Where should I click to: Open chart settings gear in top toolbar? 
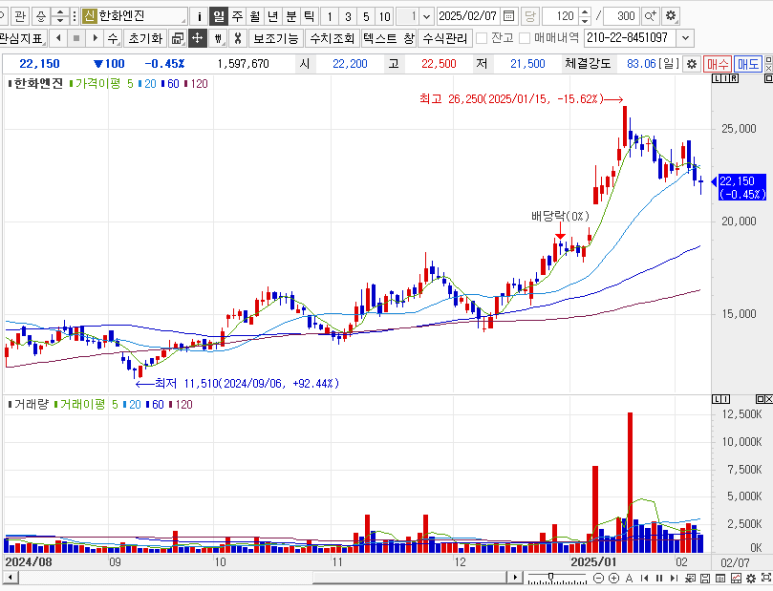[671, 16]
